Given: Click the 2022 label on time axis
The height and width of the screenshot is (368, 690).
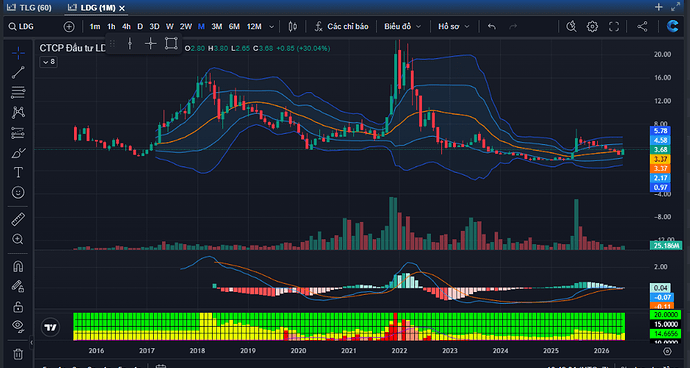Looking at the screenshot, I should [x=399, y=351].
